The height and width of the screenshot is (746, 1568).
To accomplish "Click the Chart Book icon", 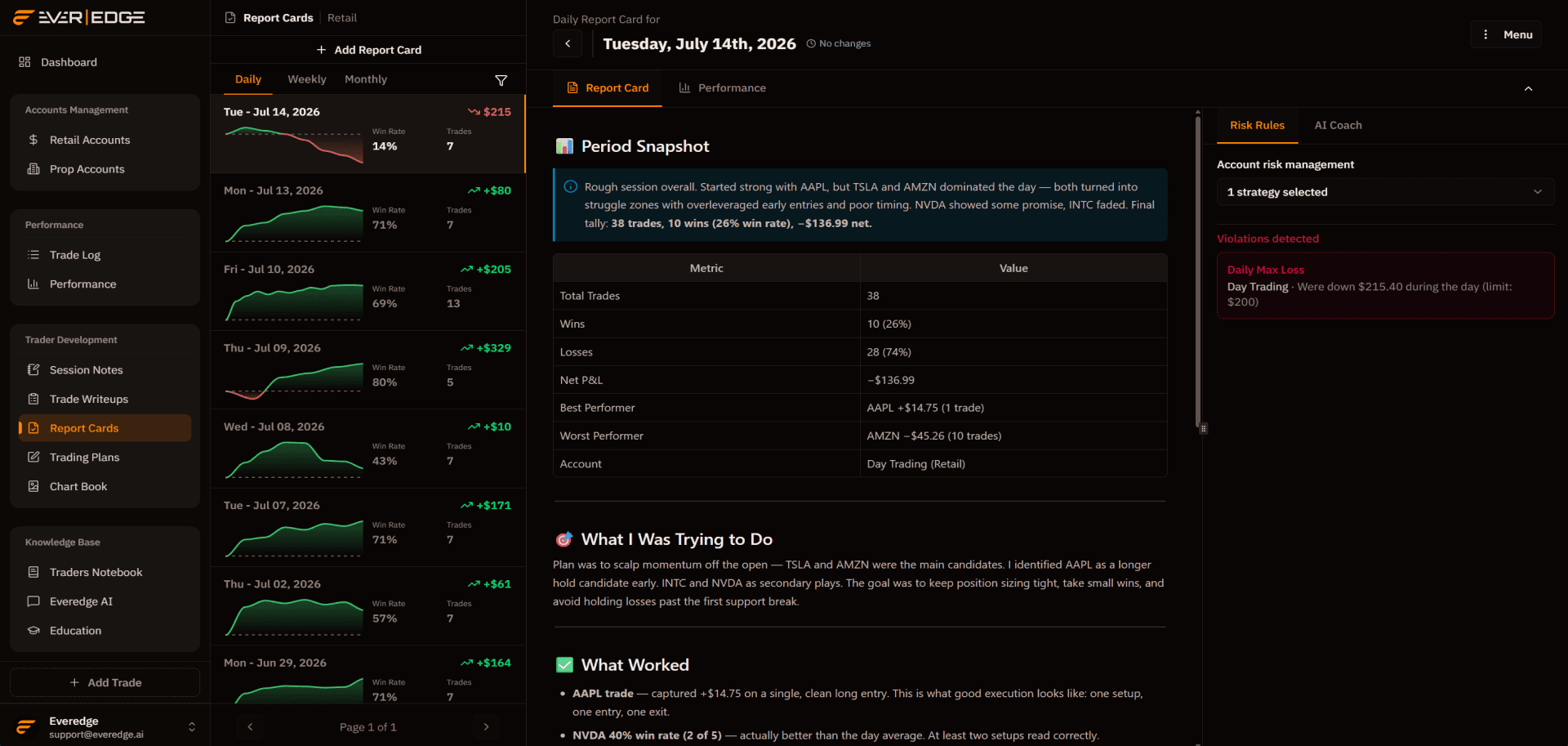I will pos(33,486).
